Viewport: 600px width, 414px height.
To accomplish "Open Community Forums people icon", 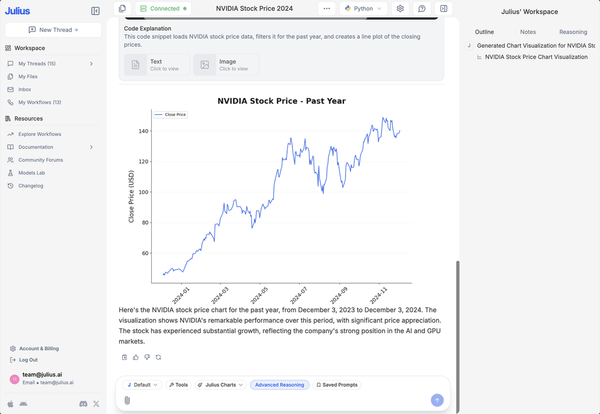I will 10,160.
